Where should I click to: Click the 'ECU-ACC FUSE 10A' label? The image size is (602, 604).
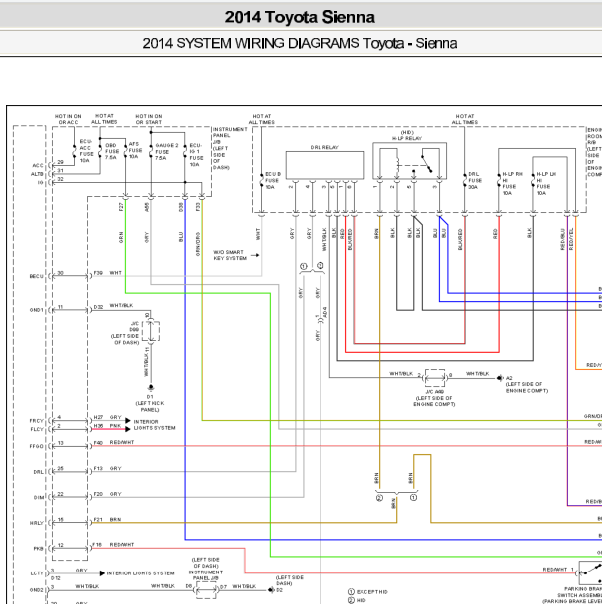(x=86, y=151)
